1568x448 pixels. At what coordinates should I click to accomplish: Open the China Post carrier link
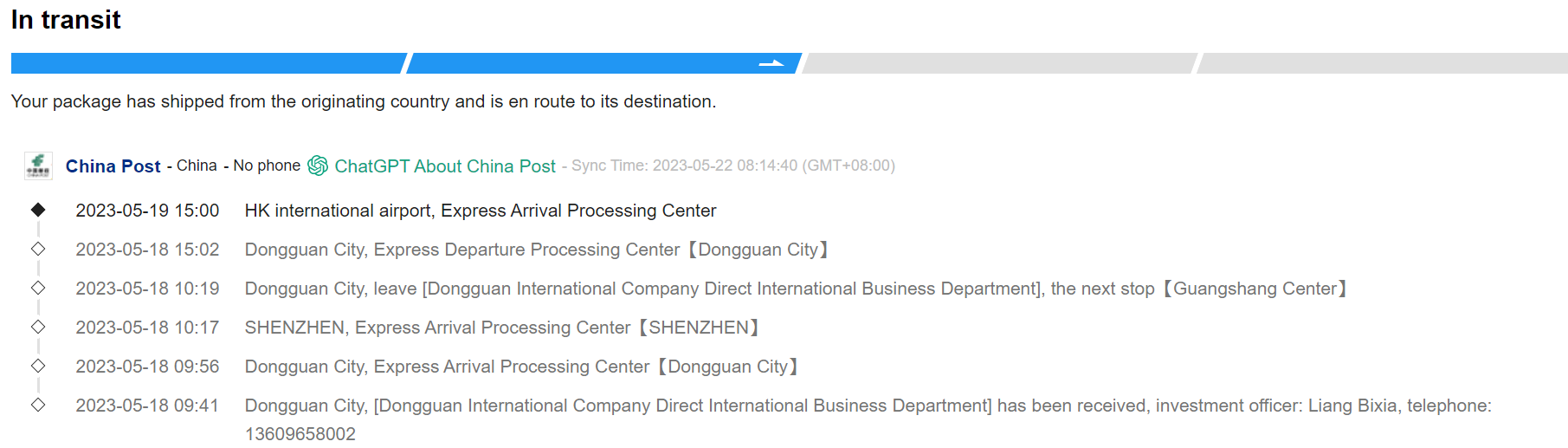113,166
